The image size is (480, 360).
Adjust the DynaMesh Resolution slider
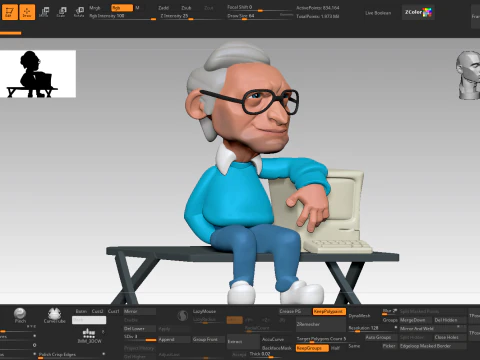[373, 328]
